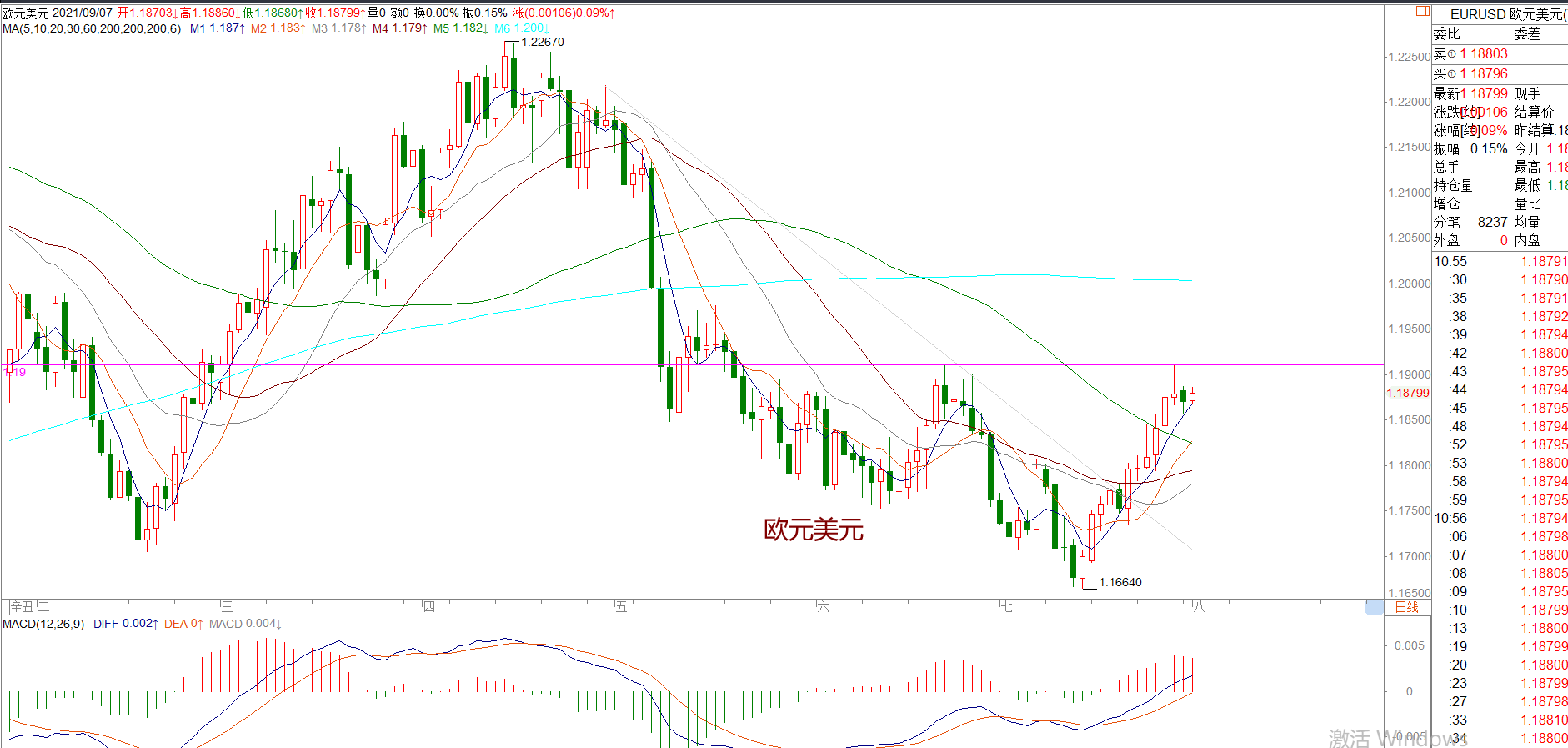Click the 10:56 tick row
This screenshot has height=748, width=1568.
pos(1500,518)
